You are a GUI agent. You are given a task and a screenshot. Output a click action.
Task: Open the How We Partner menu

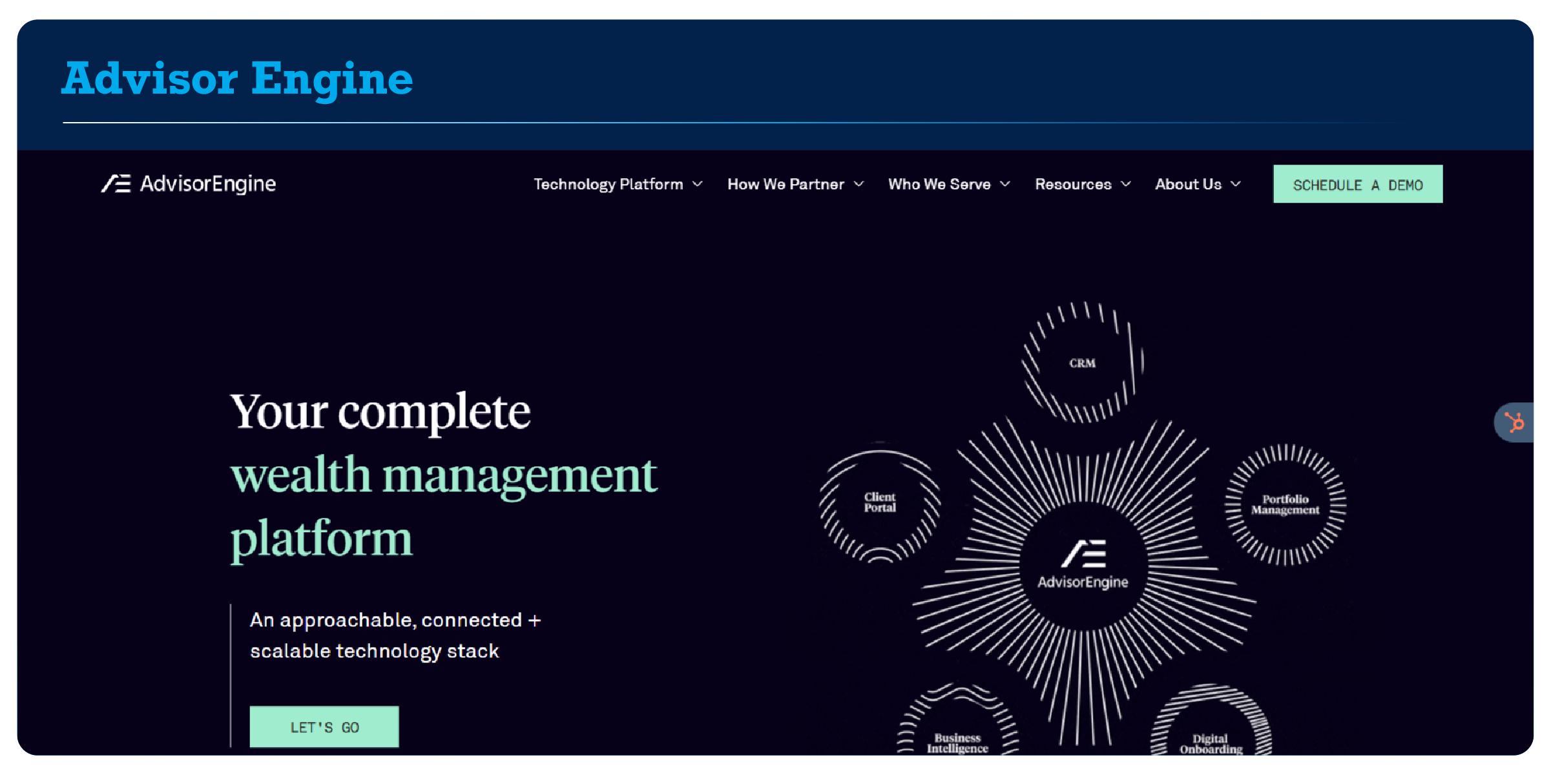pyautogui.click(x=796, y=184)
